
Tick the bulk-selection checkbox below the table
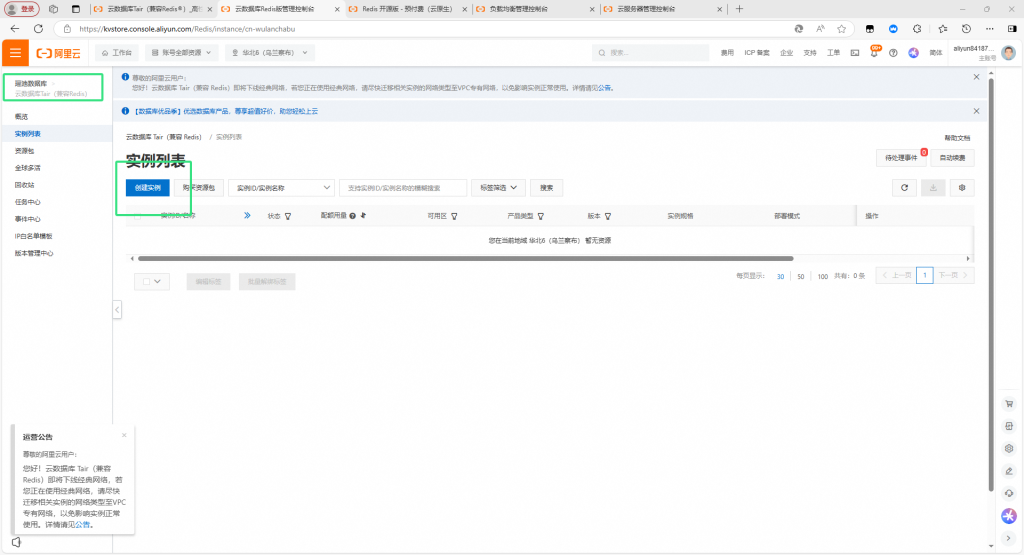pyautogui.click(x=146, y=282)
